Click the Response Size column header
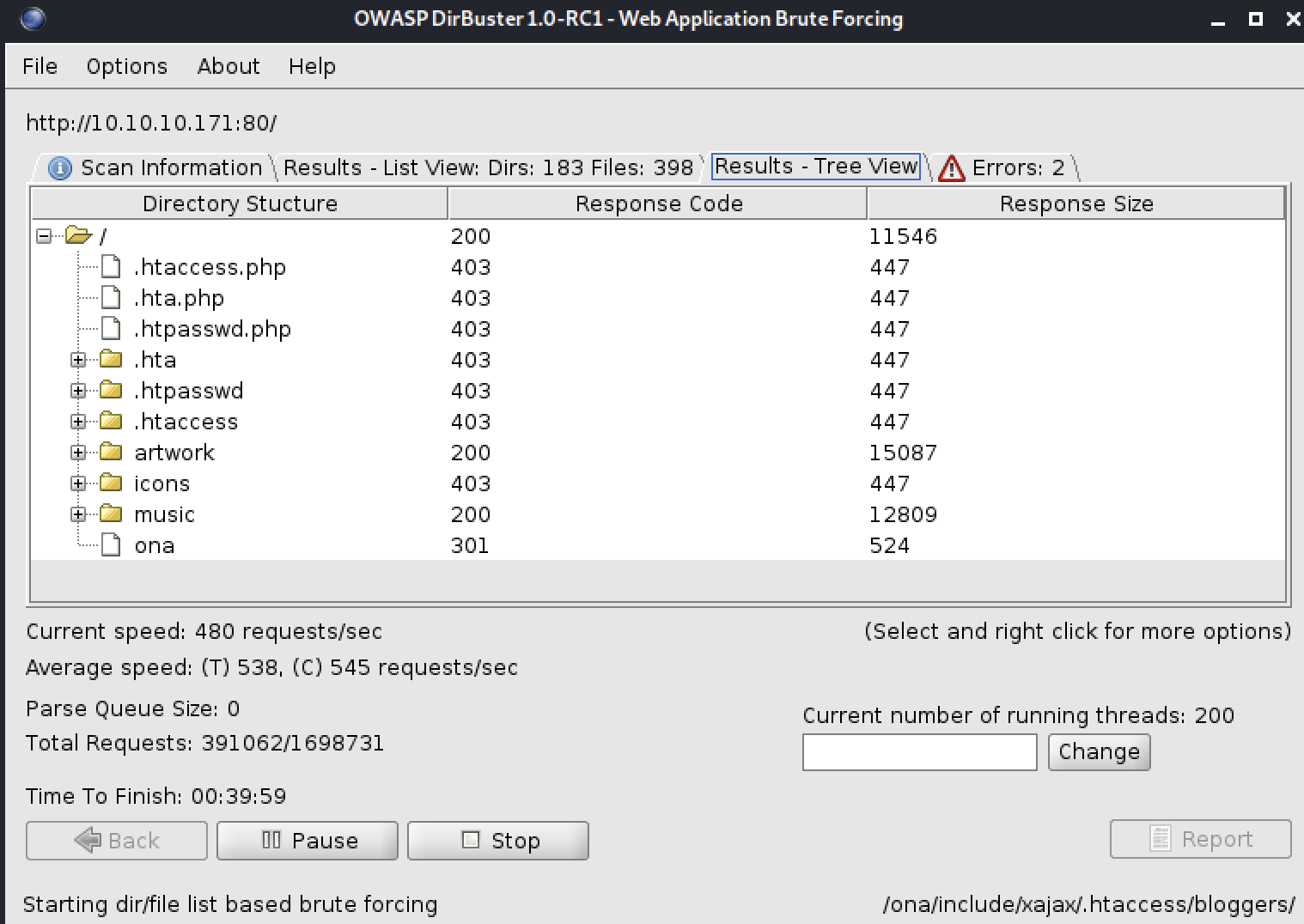1304x924 pixels. point(1076,204)
